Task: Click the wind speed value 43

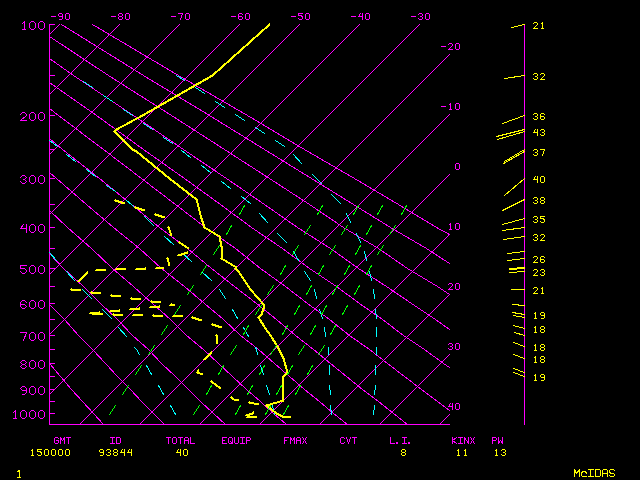Action: [538, 133]
